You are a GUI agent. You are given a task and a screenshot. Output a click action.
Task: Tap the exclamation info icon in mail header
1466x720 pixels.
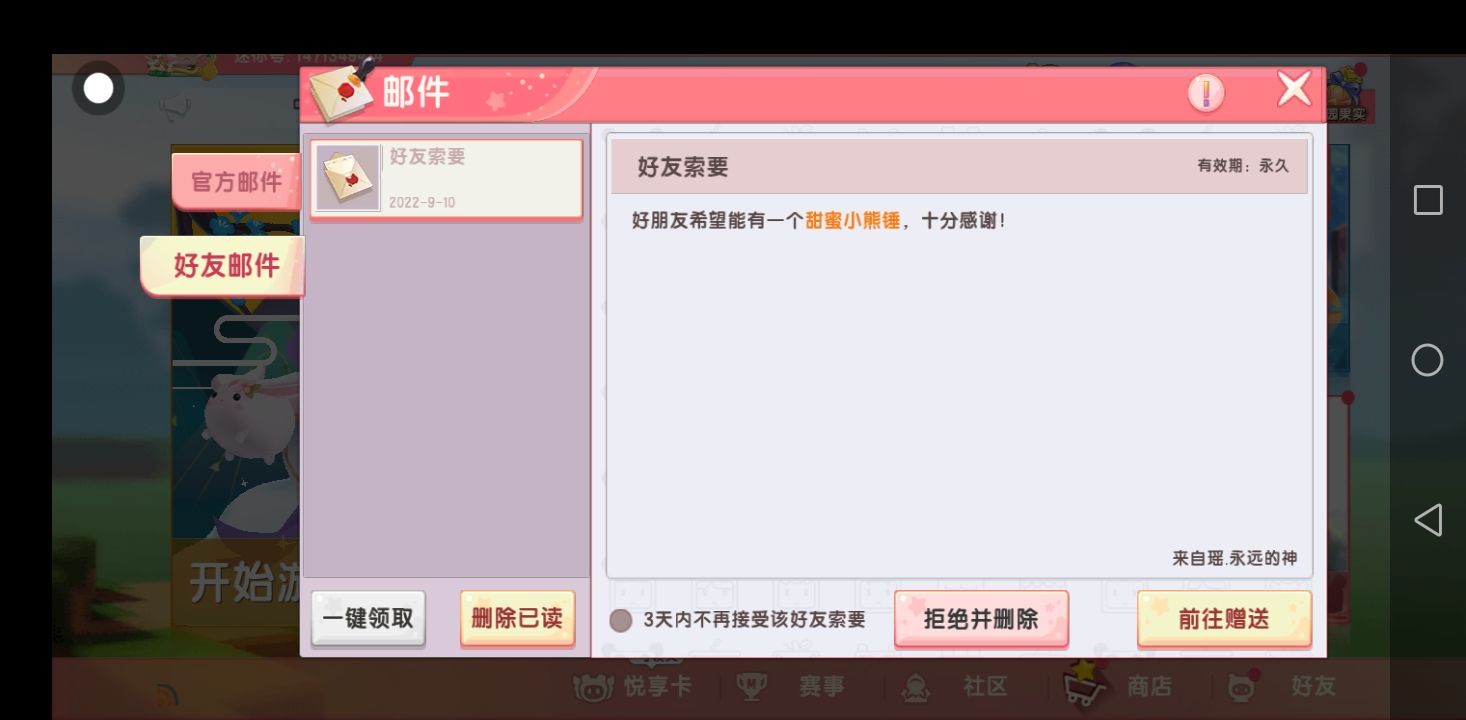(1206, 93)
